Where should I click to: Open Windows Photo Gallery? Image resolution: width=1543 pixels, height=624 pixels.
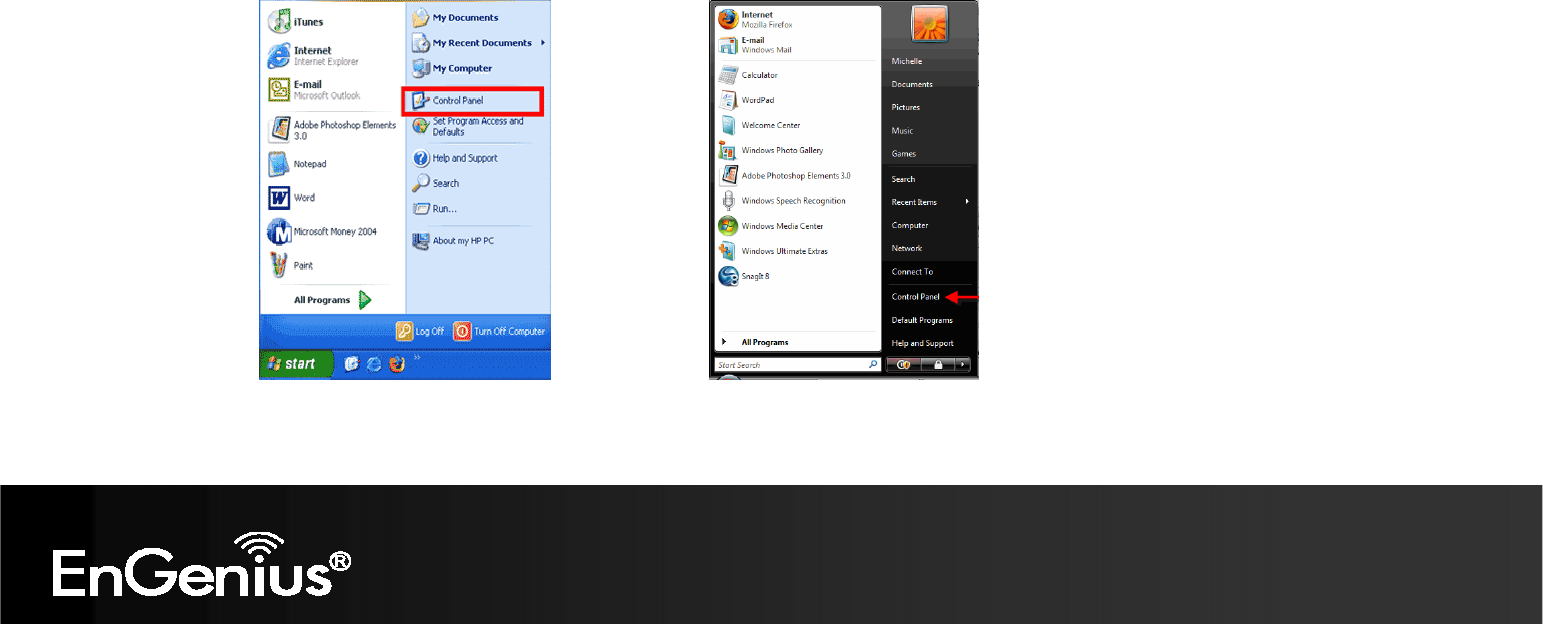click(x=771, y=150)
